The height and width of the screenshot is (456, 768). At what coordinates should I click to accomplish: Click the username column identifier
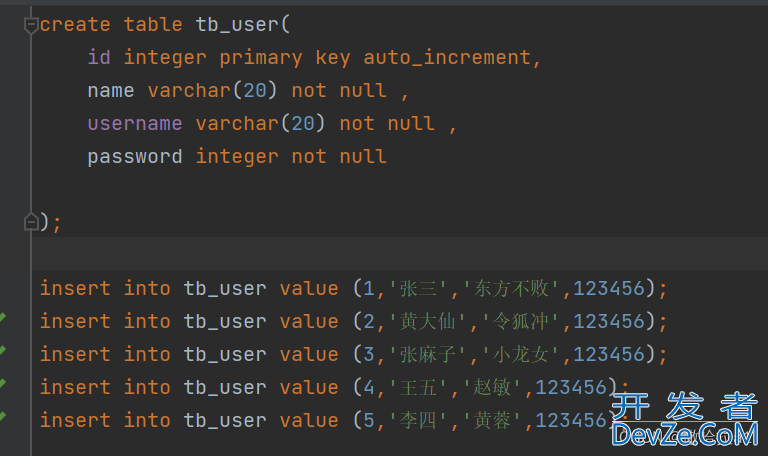coord(134,123)
